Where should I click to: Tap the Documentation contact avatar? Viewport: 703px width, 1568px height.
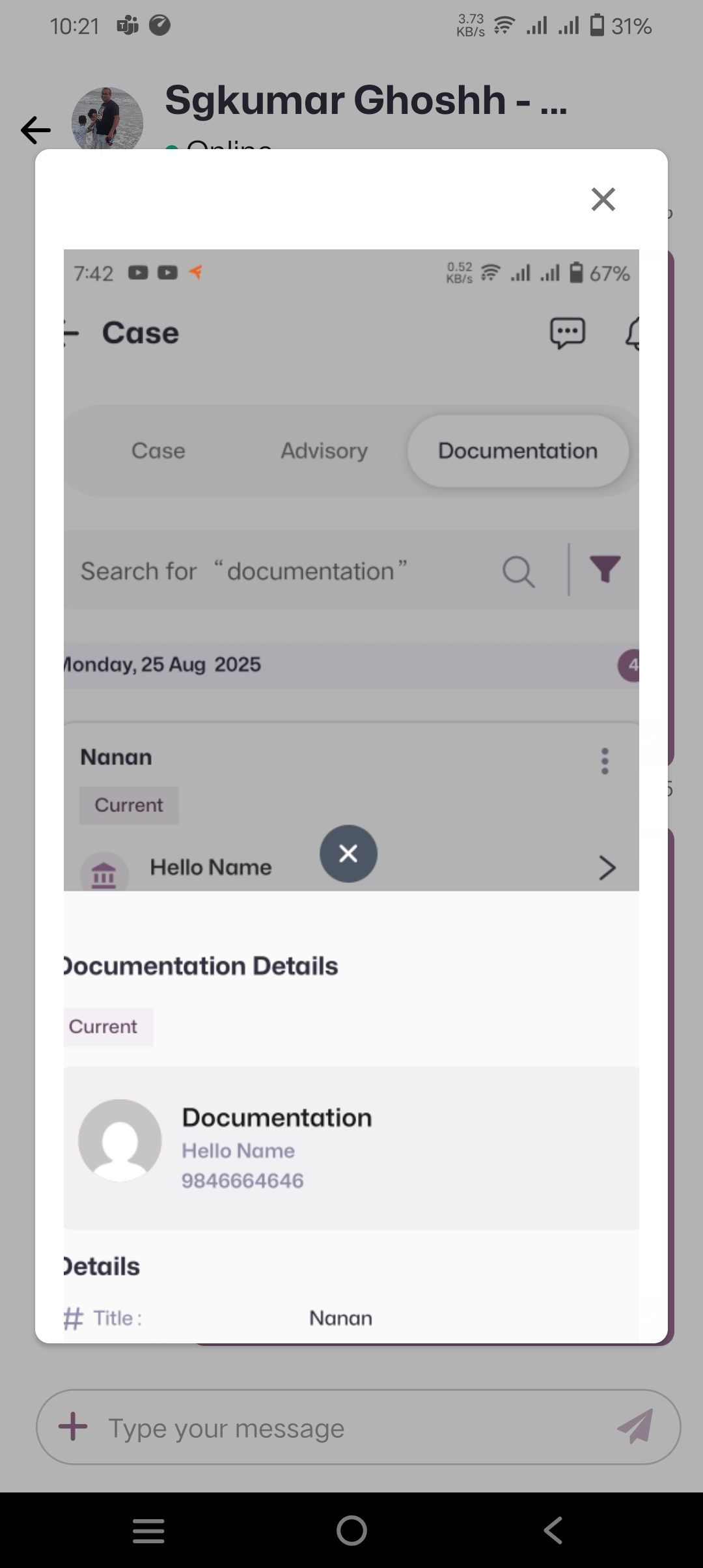120,1140
